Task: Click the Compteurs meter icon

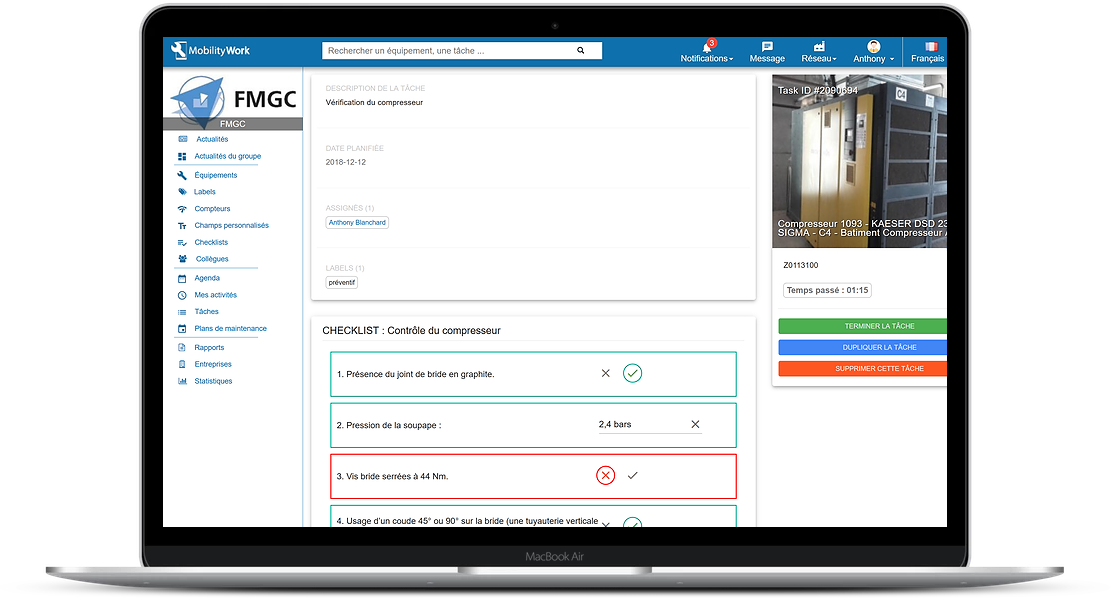Action: (x=182, y=208)
